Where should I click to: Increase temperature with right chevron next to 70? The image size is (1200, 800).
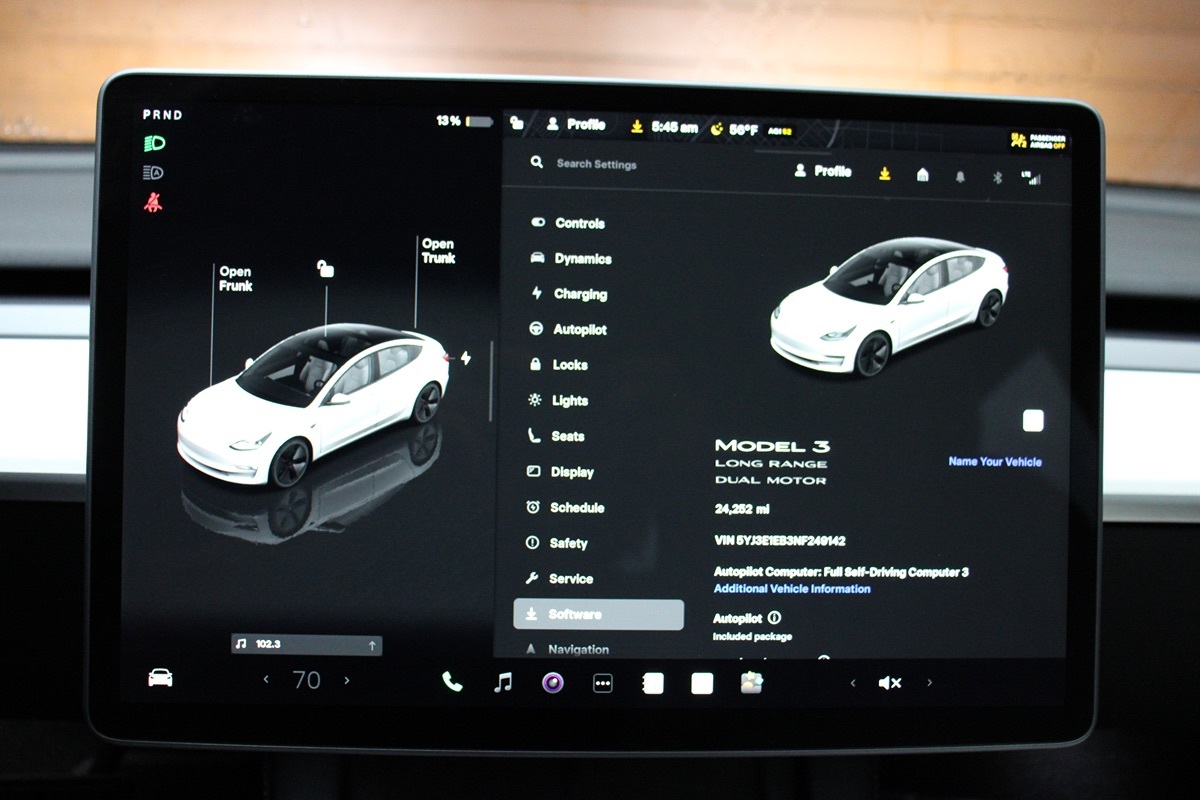click(x=347, y=680)
